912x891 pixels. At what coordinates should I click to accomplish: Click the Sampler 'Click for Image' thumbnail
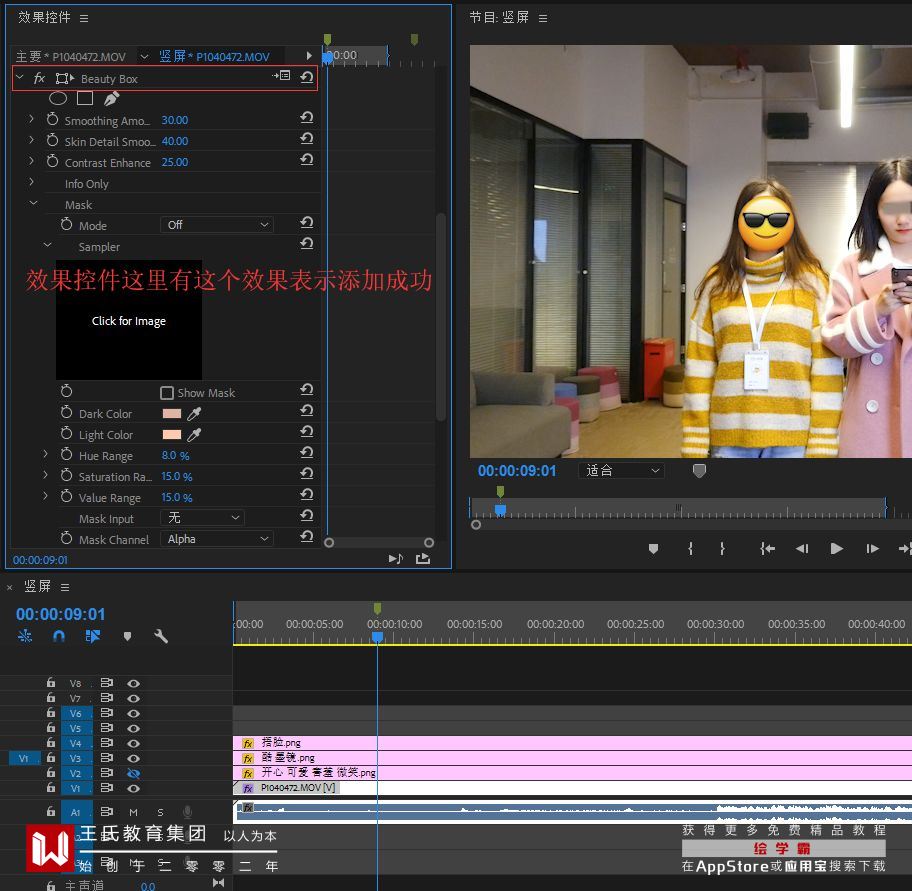coord(129,320)
